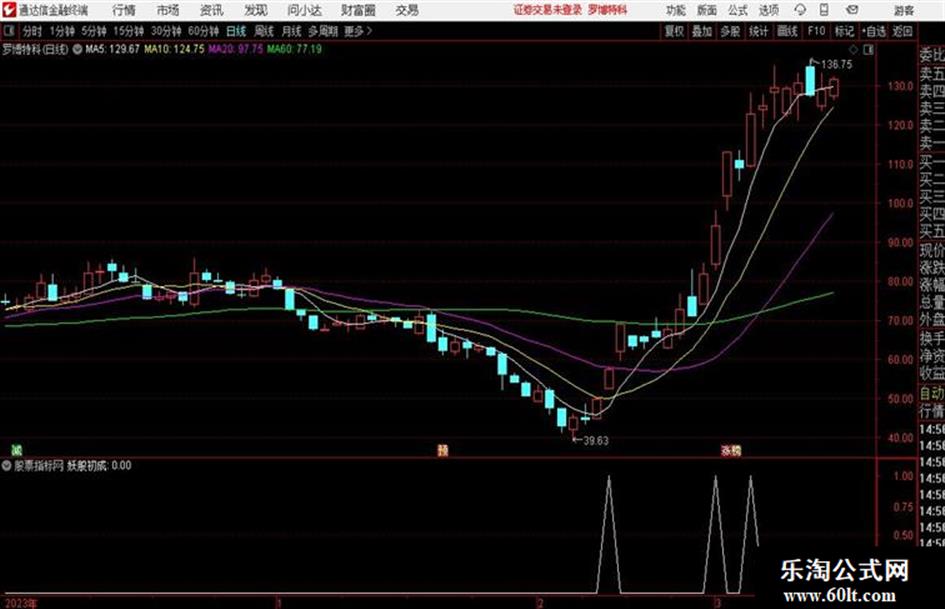
Task: Click the 叠加 overlay button
Action: [702, 31]
